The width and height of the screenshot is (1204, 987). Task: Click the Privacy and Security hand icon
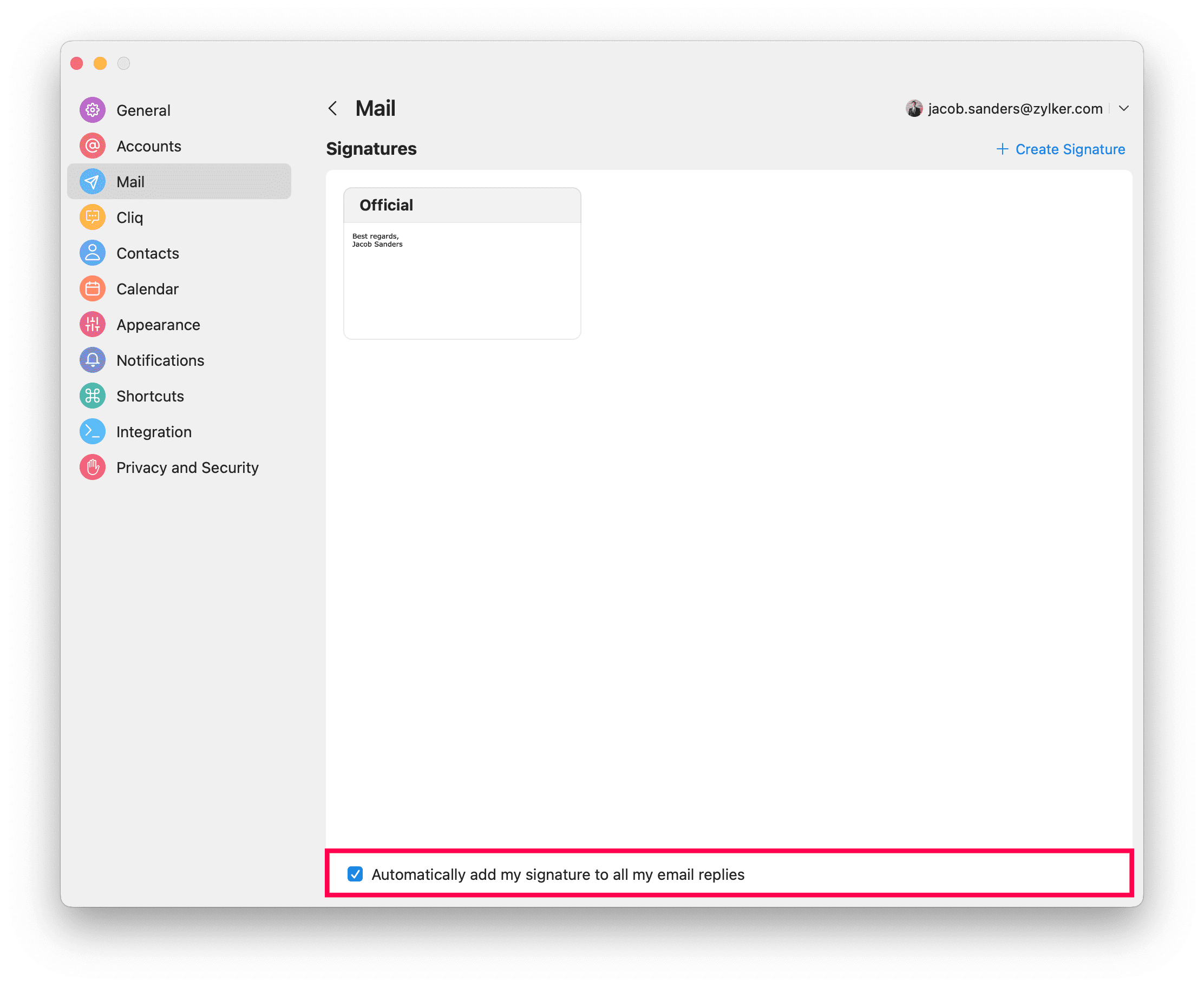[x=92, y=468]
